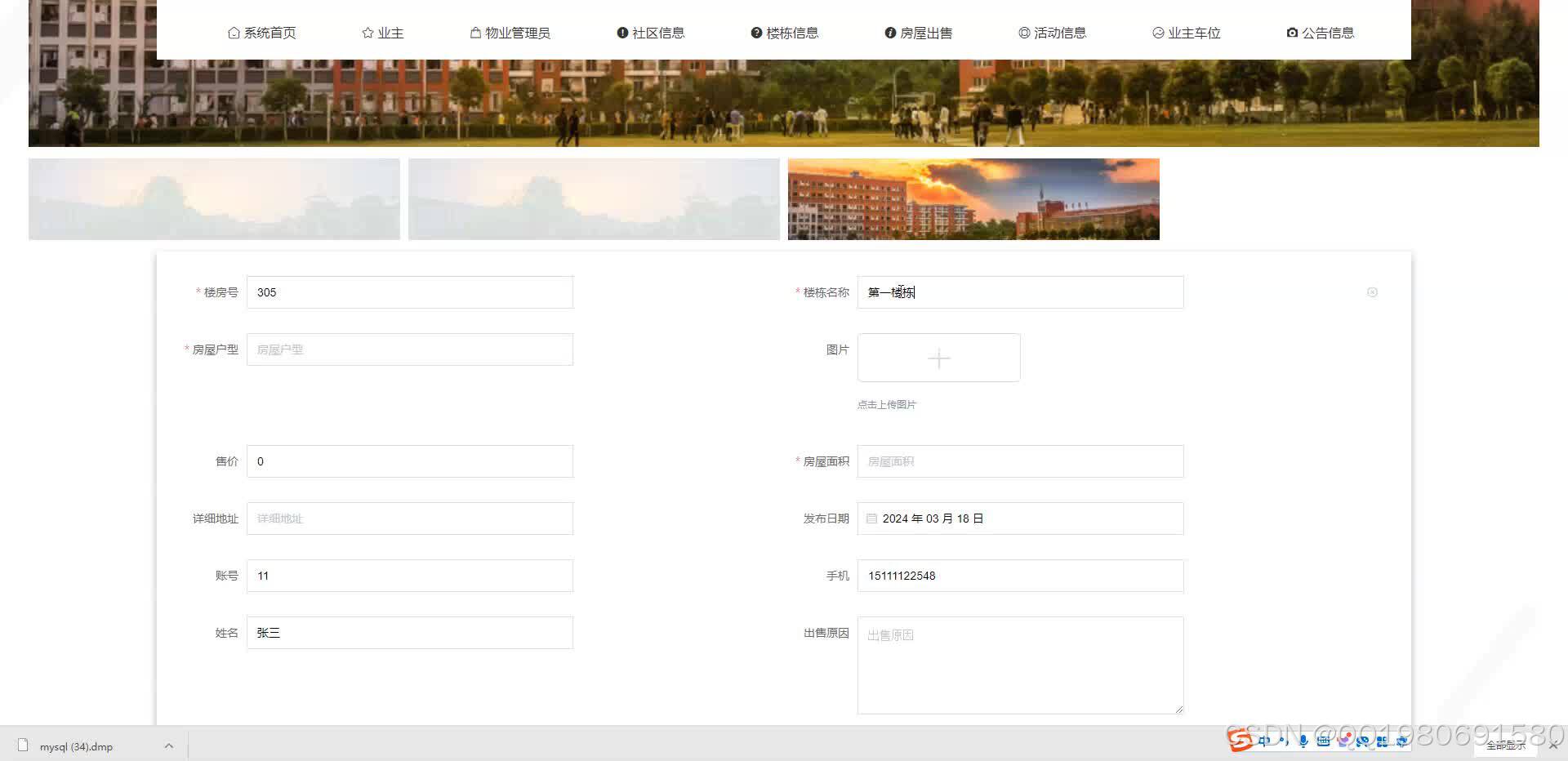Screen dimensions: 1568x761
Task: Click the mysql (34).dmp download item
Action: click(x=77, y=746)
